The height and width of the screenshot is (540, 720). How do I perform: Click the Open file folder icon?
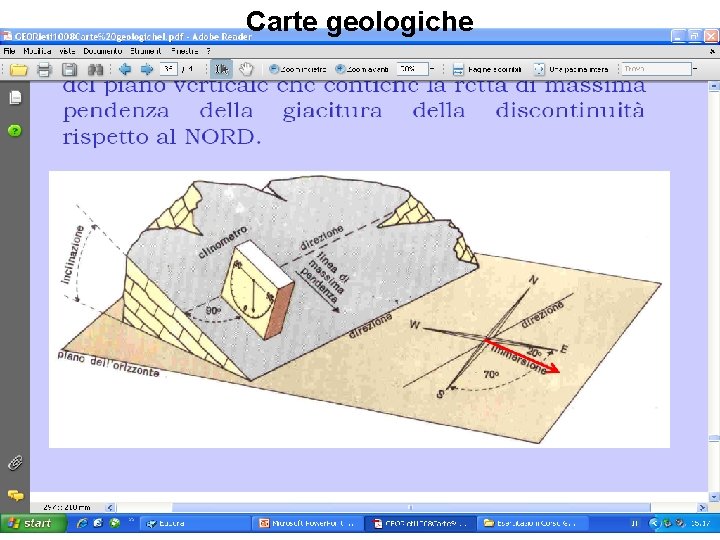19,70
